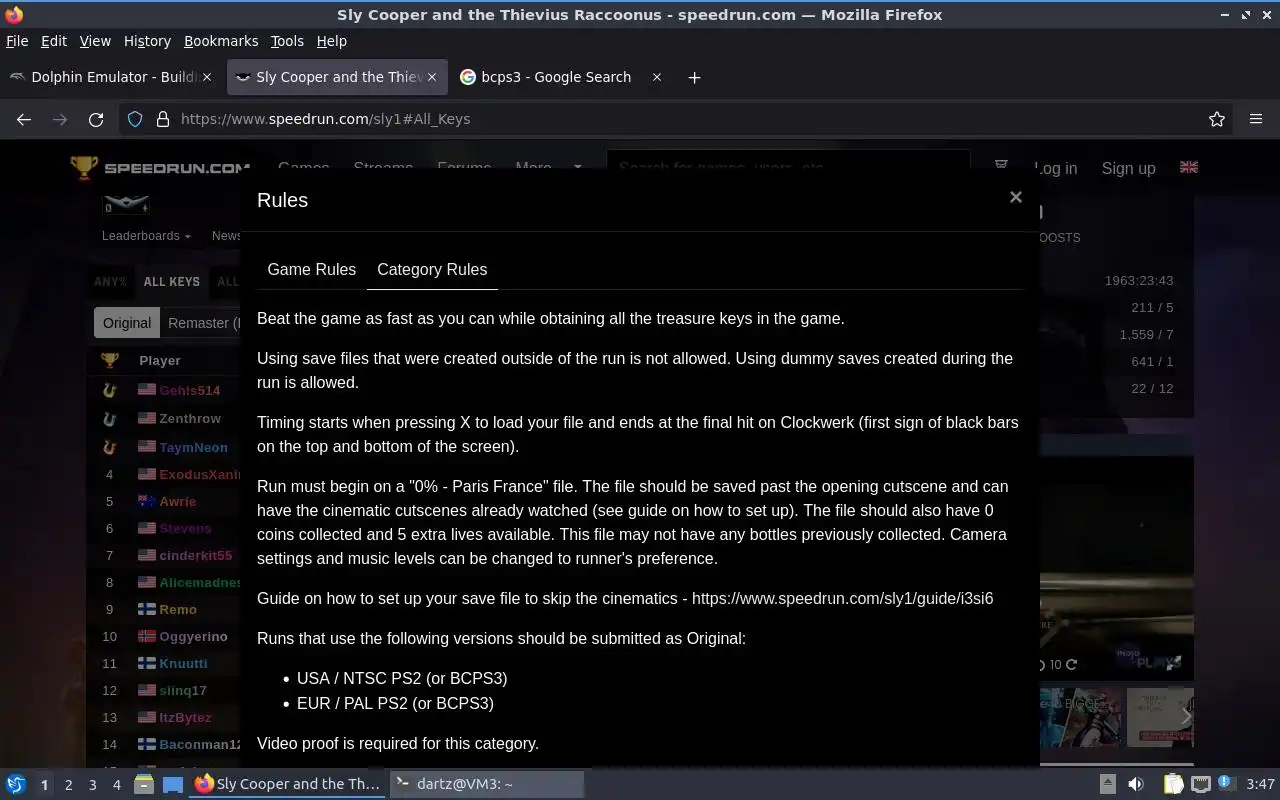The width and height of the screenshot is (1280, 800).
Task: Open the network icon in system tray
Action: (1201, 784)
